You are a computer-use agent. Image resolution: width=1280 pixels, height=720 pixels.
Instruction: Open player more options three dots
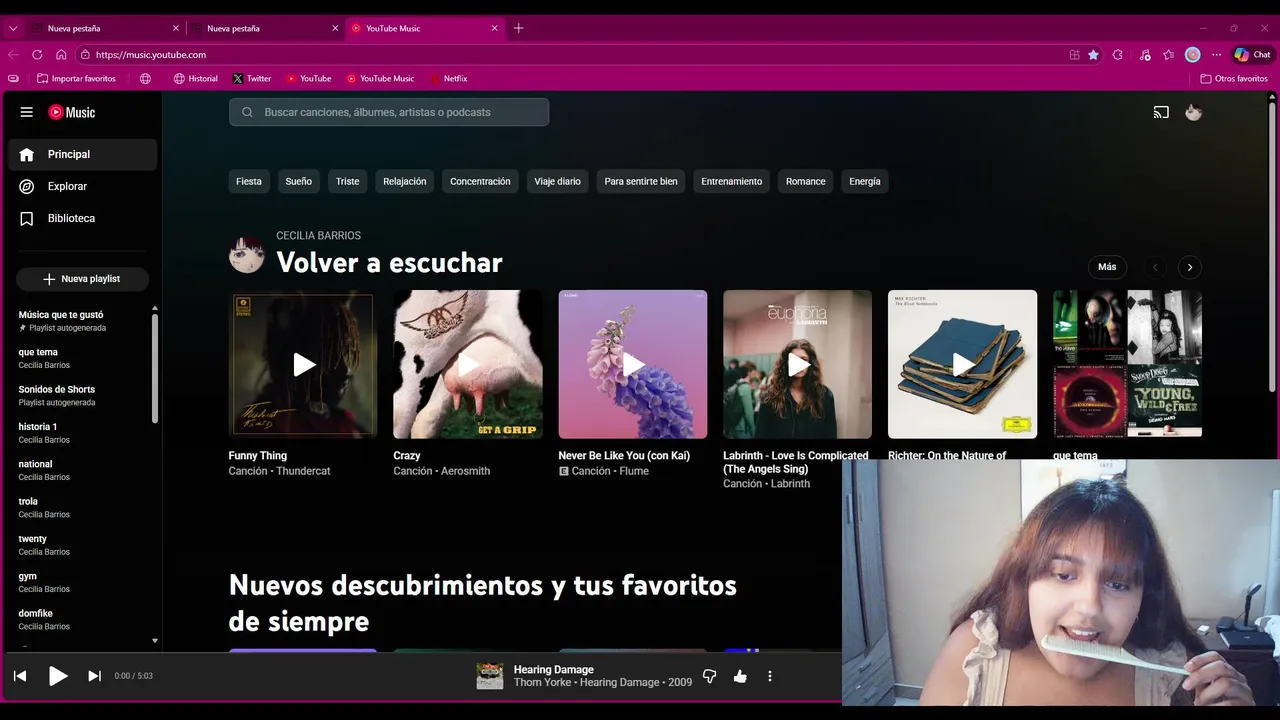pos(770,676)
